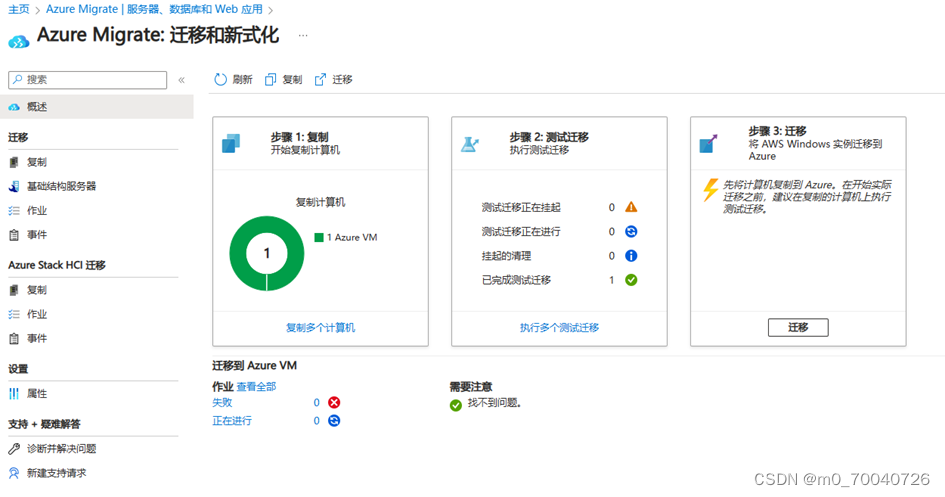The image size is (945, 497).
Task: Click the 步骤 3 migrate icon
Action: coord(708,143)
